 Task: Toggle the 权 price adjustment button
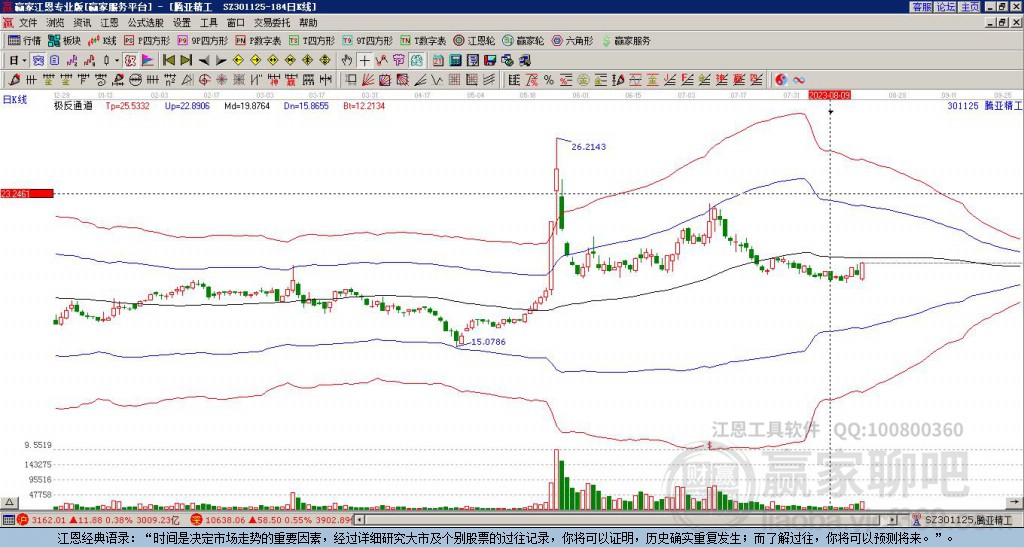pos(130,60)
